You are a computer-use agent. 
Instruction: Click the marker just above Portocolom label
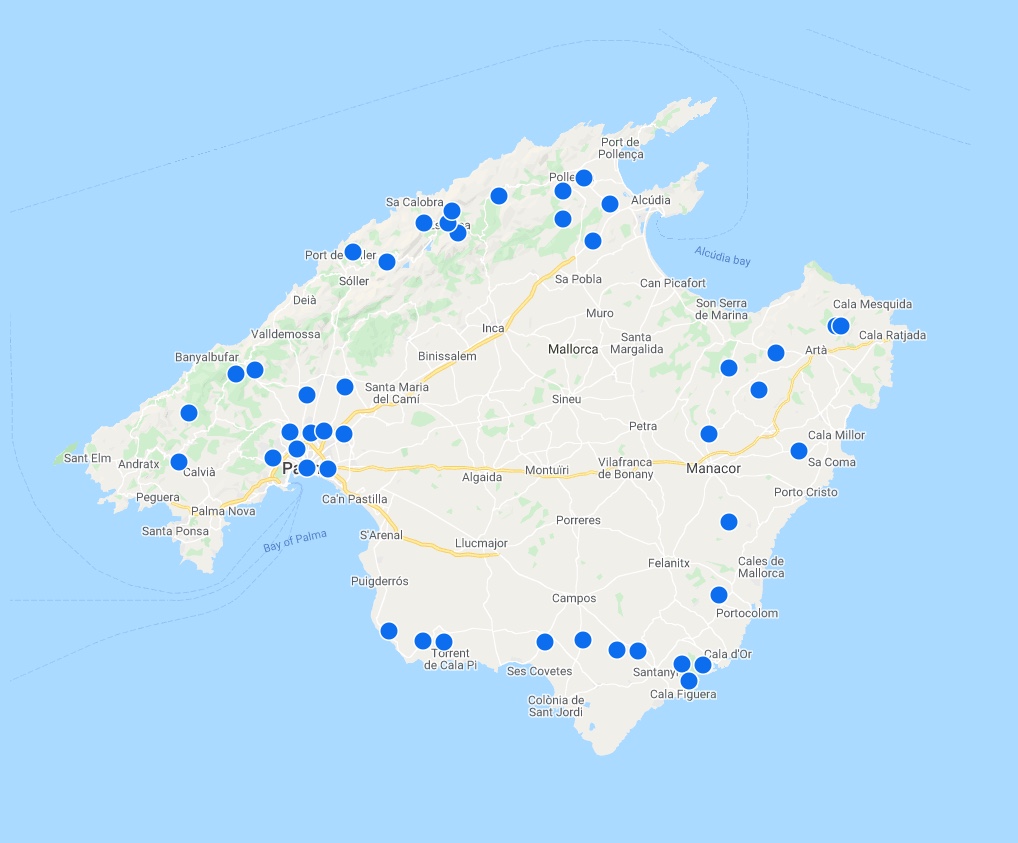[x=719, y=595]
